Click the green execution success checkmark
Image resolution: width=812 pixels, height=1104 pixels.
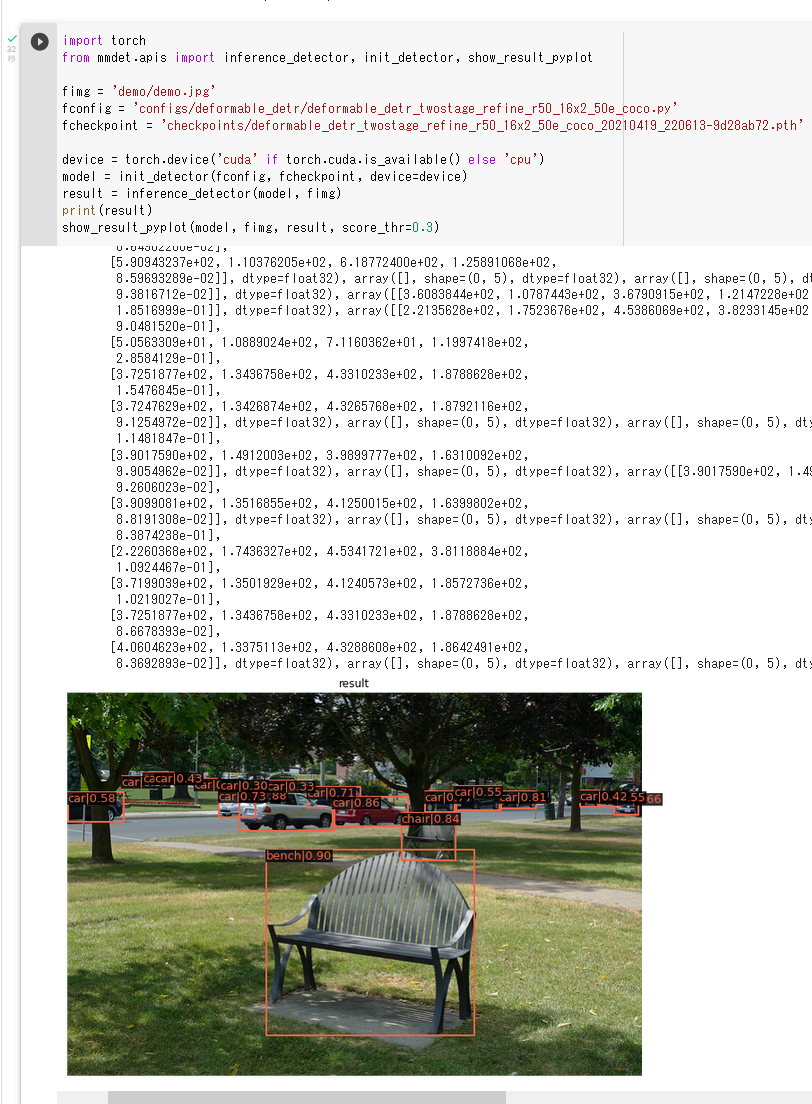pos(12,38)
